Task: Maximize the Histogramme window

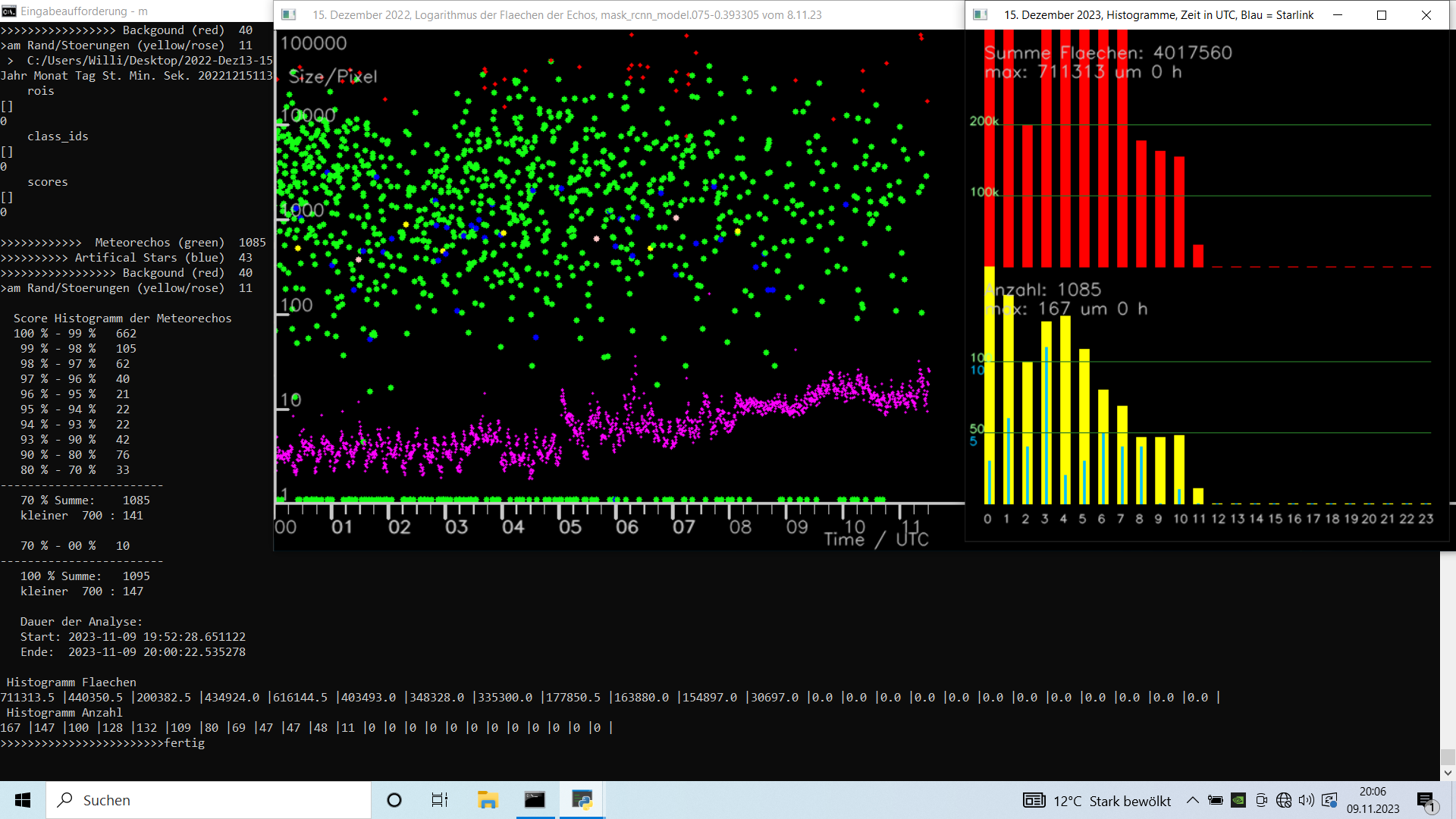Action: [1382, 14]
